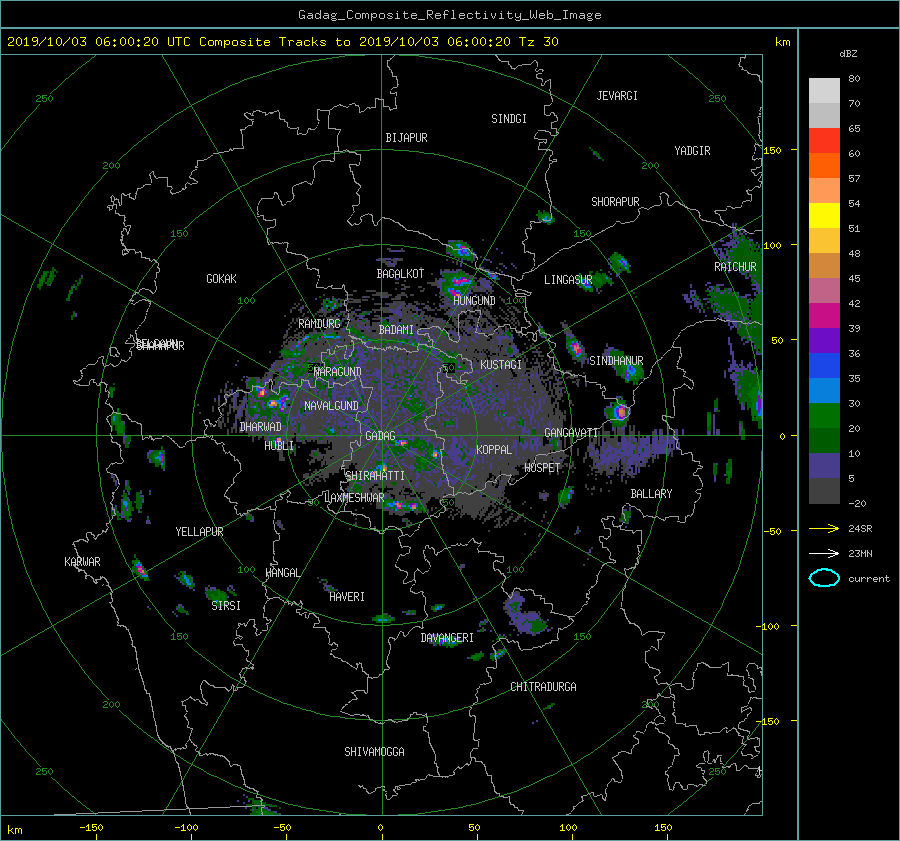Click the GANGAVATI city label
This screenshot has height=841, width=900.
(571, 432)
